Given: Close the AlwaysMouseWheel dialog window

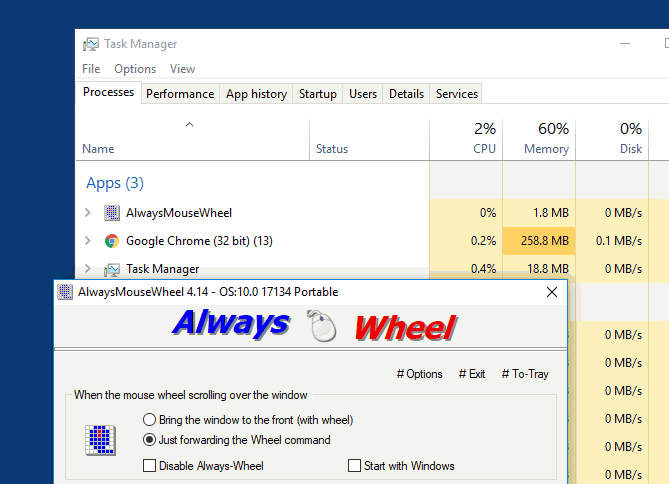Looking at the screenshot, I should coord(552,292).
